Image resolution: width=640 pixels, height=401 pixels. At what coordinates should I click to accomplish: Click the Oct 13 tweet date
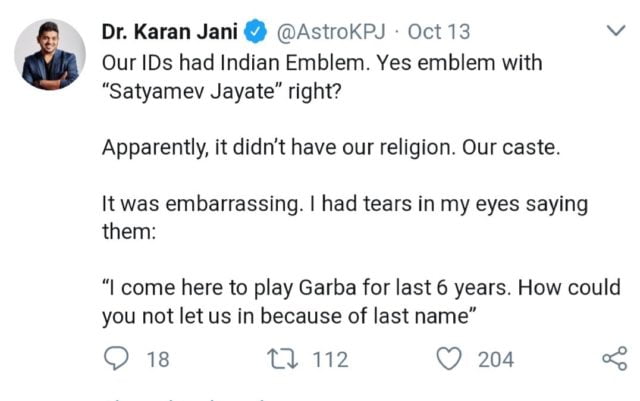(438, 33)
